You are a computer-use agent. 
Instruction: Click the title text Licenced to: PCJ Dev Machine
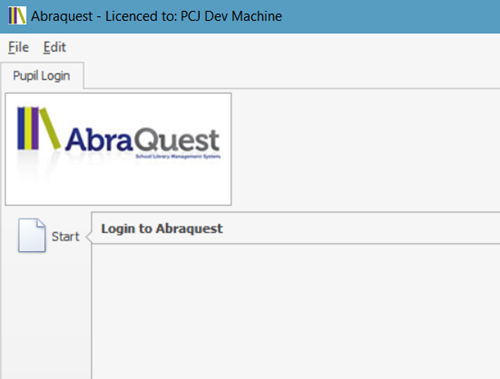tap(194, 16)
